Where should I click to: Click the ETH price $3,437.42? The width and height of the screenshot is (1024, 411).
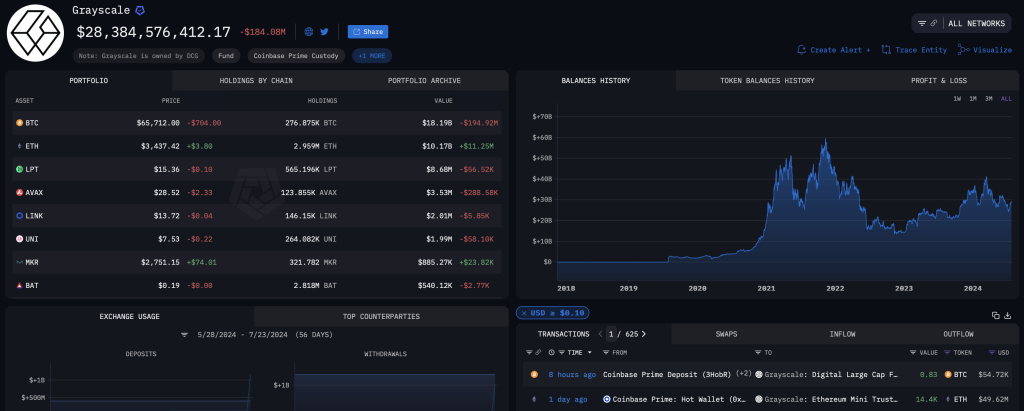pos(158,146)
